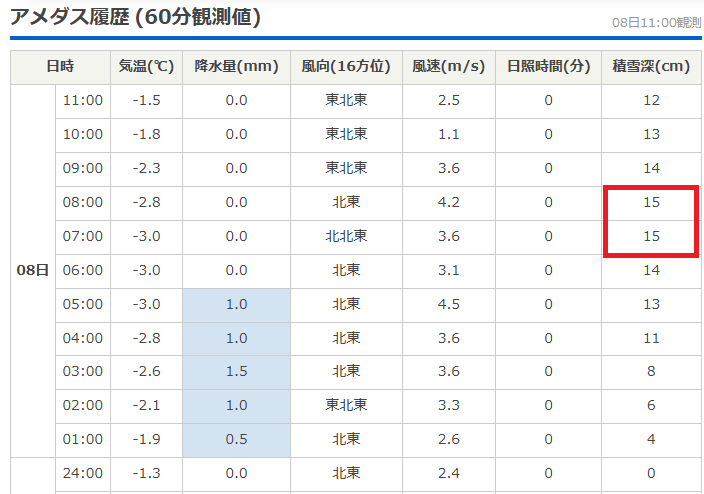Click the 気温(℃) column header
This screenshot has width=704, height=494.
click(x=146, y=67)
